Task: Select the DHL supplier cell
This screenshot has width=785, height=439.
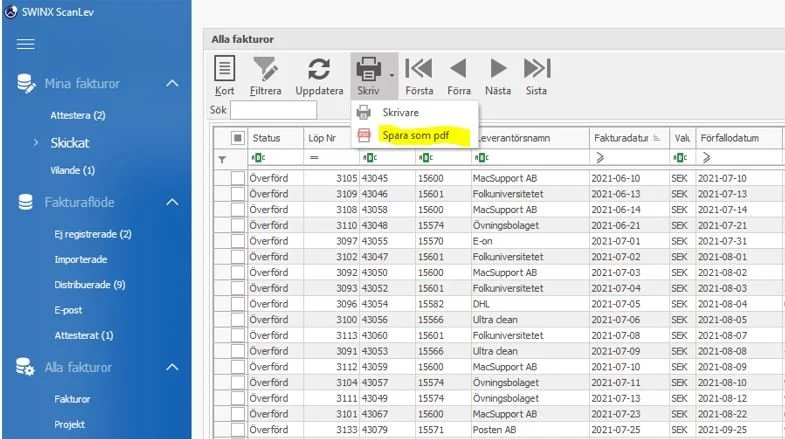Action: coord(530,304)
